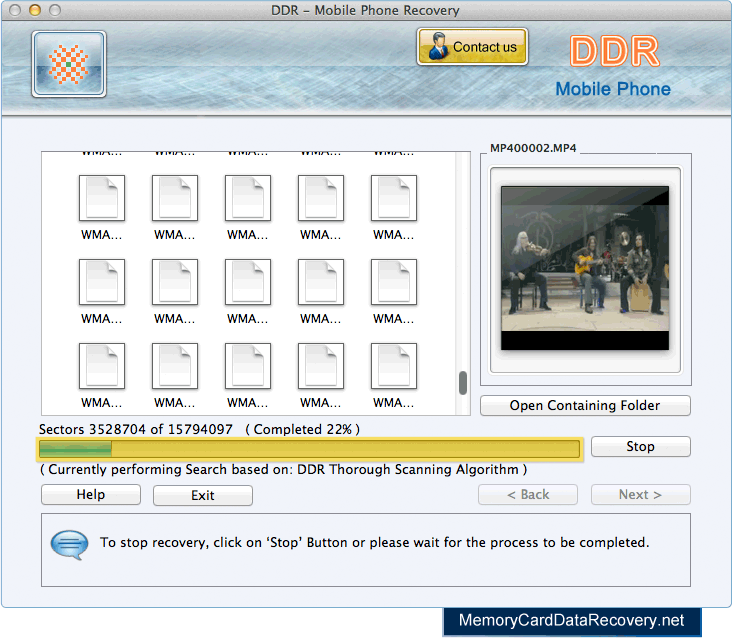Click the disabled Next button
The height and width of the screenshot is (638, 732).
point(640,495)
